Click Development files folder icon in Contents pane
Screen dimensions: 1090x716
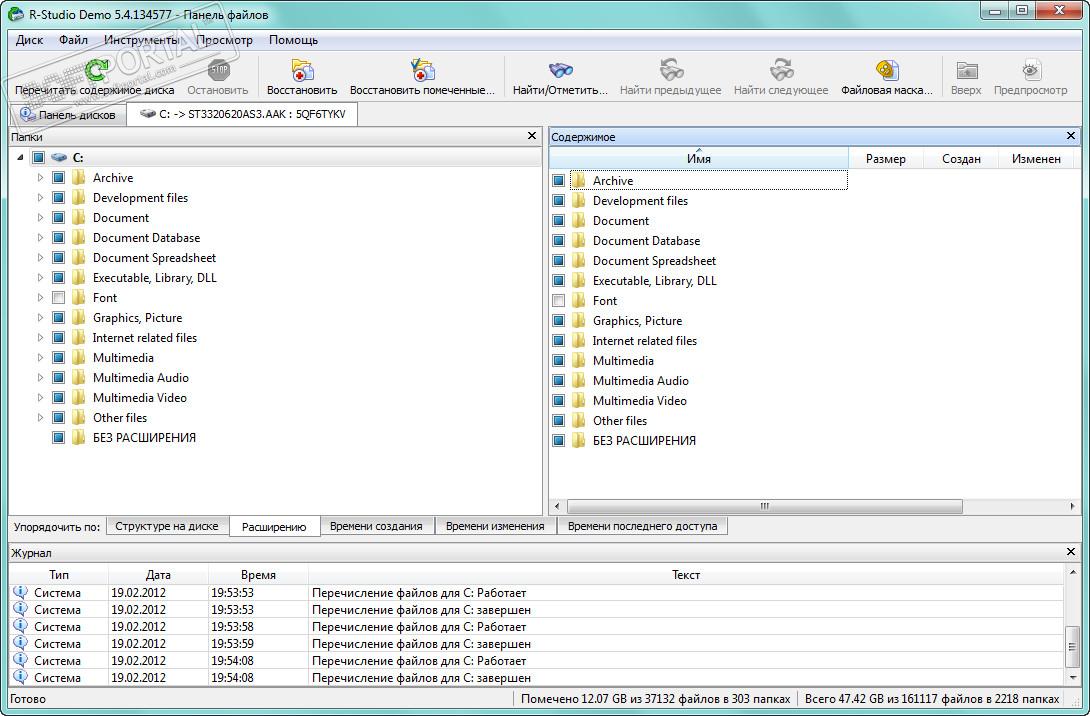(x=578, y=201)
